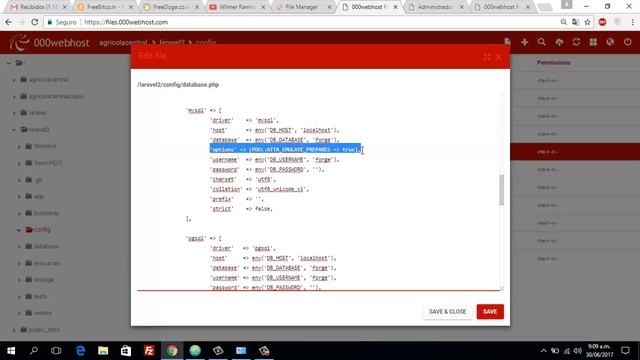The height and width of the screenshot is (360, 640).
Task: Open FileZilla from the taskbar
Action: 149,351
